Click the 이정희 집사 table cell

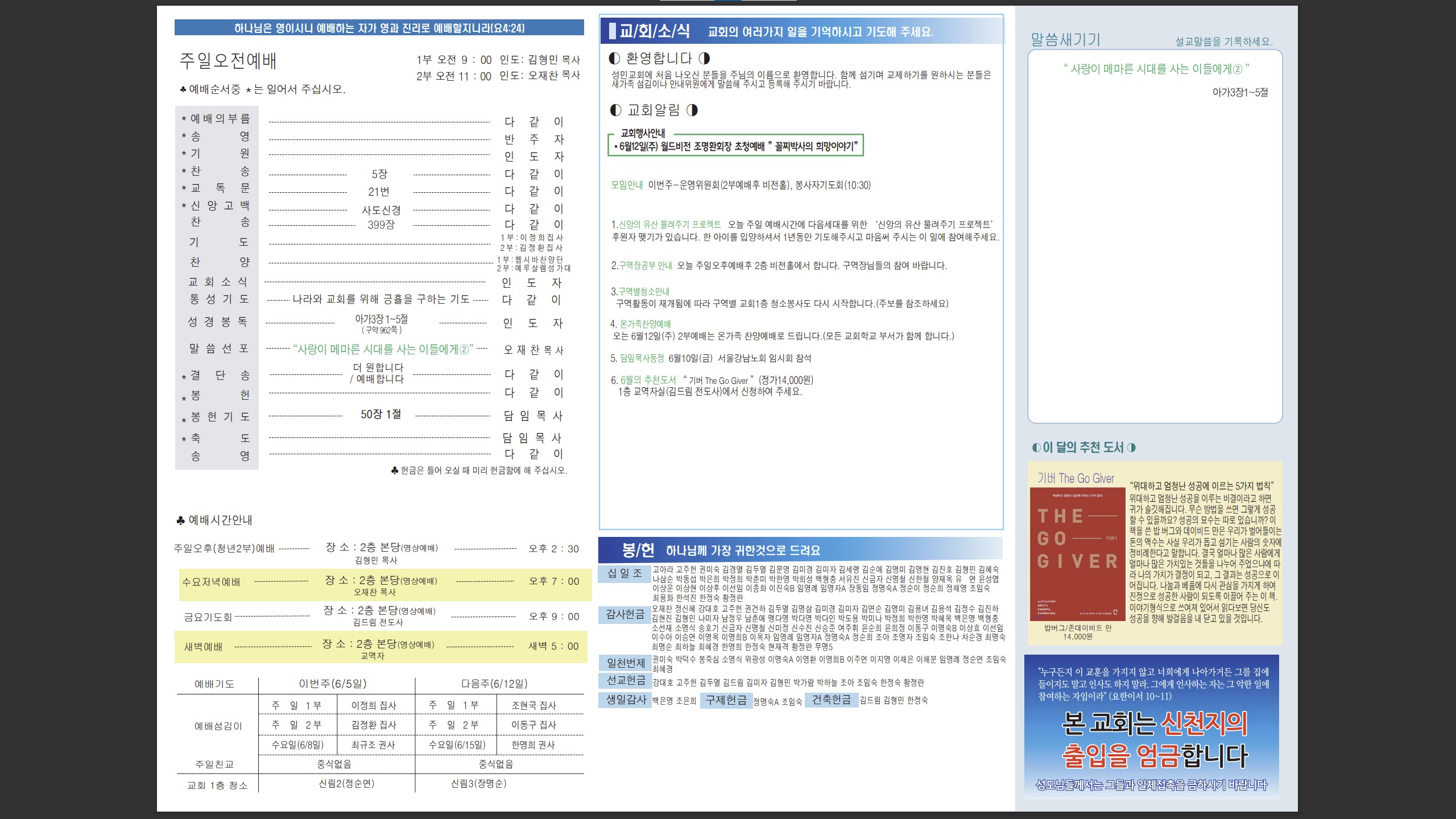pyautogui.click(x=374, y=705)
